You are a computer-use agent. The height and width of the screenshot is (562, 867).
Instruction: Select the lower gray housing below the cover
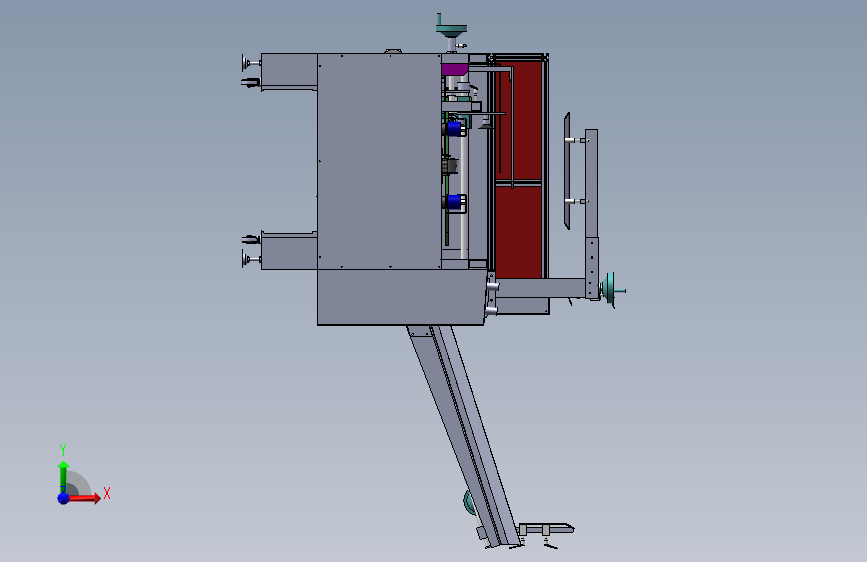[x=401, y=297]
